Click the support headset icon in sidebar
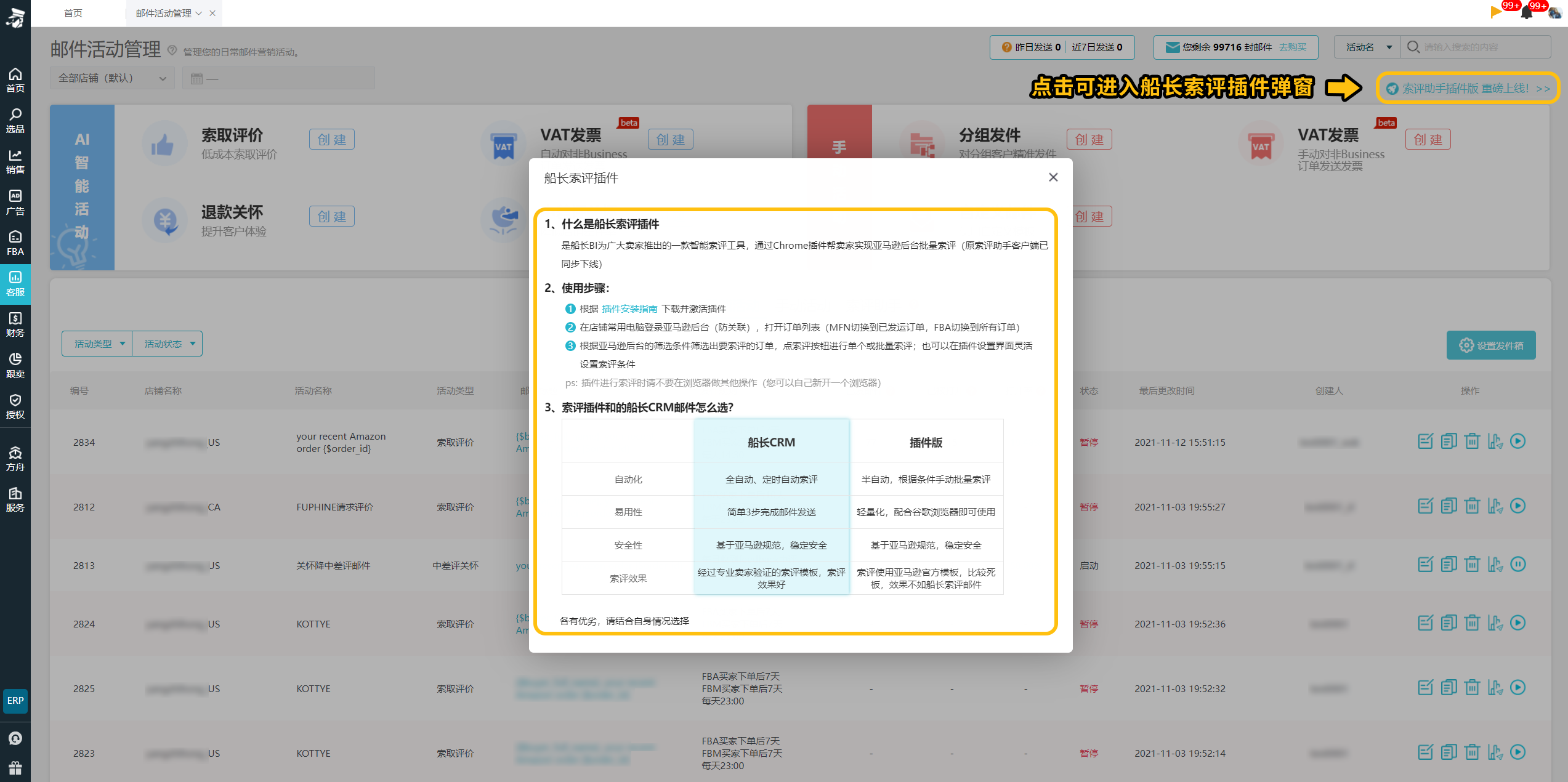This screenshot has width=1568, height=782. (15, 738)
